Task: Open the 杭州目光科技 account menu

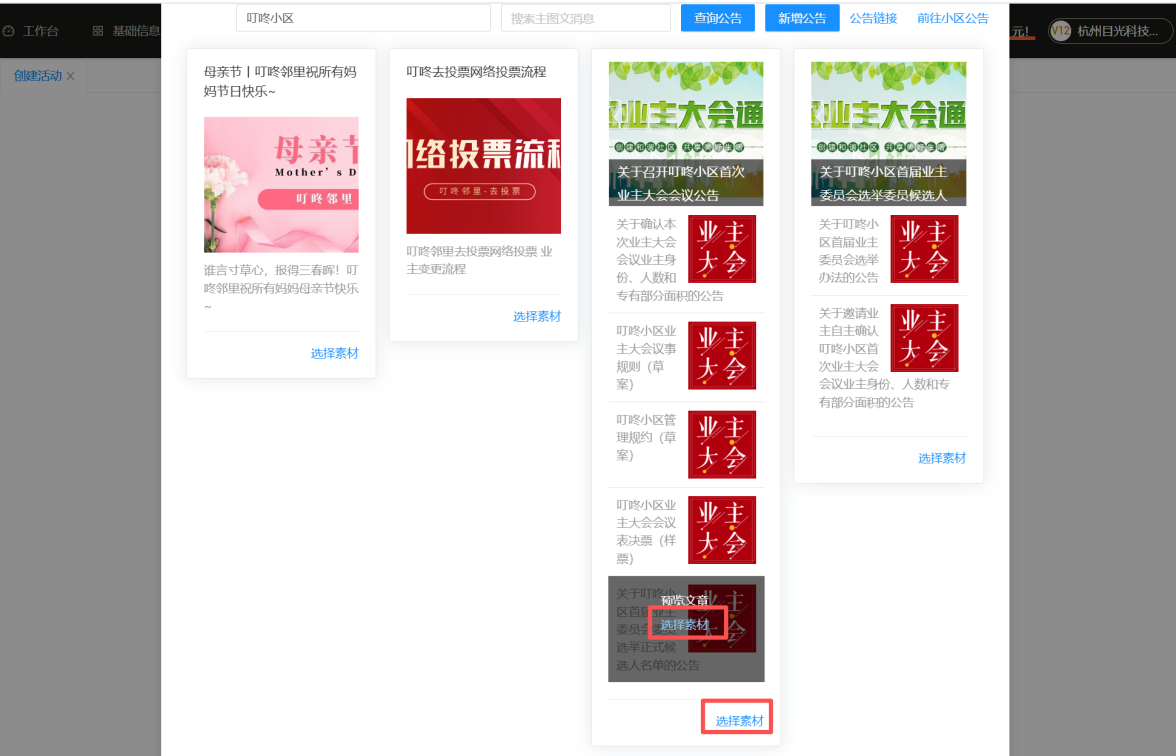Action: (x=1116, y=31)
